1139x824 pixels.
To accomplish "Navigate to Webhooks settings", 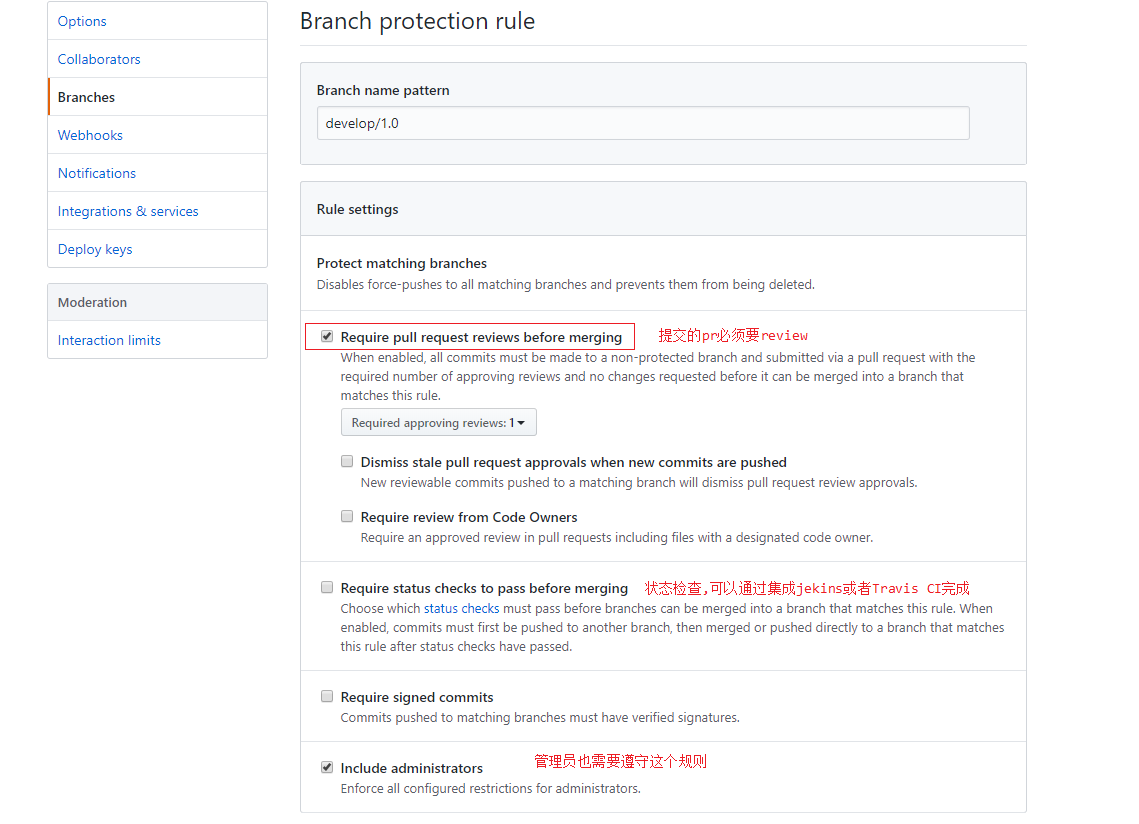I will [x=90, y=135].
